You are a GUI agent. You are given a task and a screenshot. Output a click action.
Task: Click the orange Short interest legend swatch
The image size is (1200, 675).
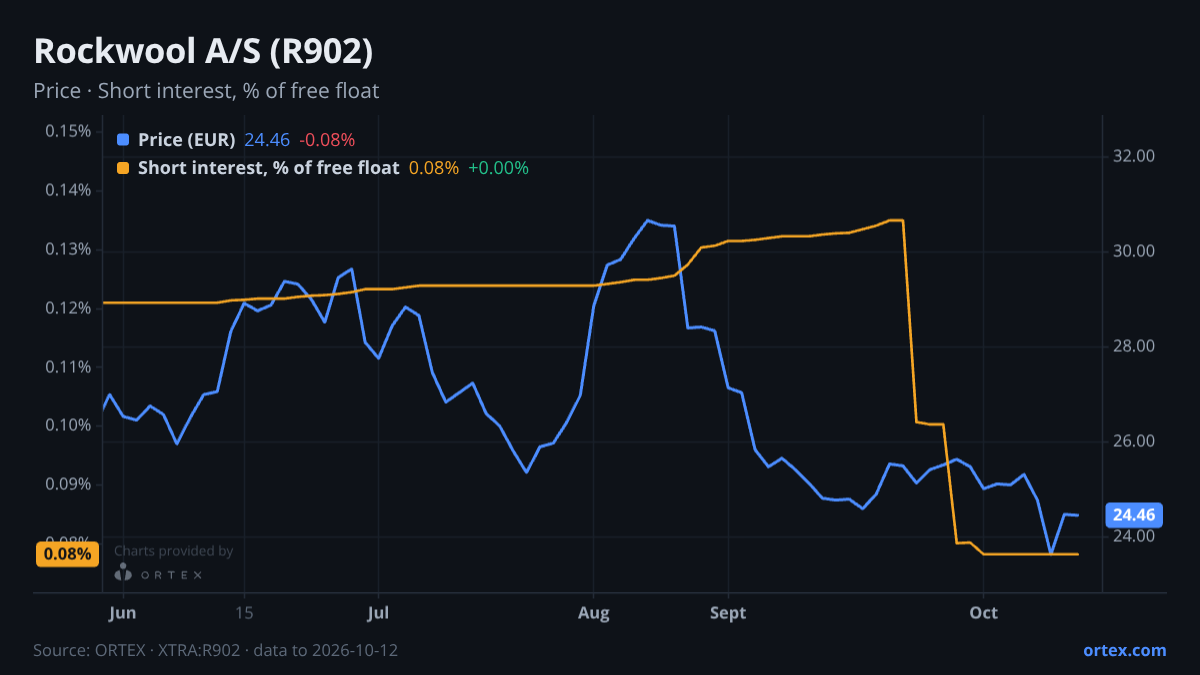pyautogui.click(x=123, y=168)
